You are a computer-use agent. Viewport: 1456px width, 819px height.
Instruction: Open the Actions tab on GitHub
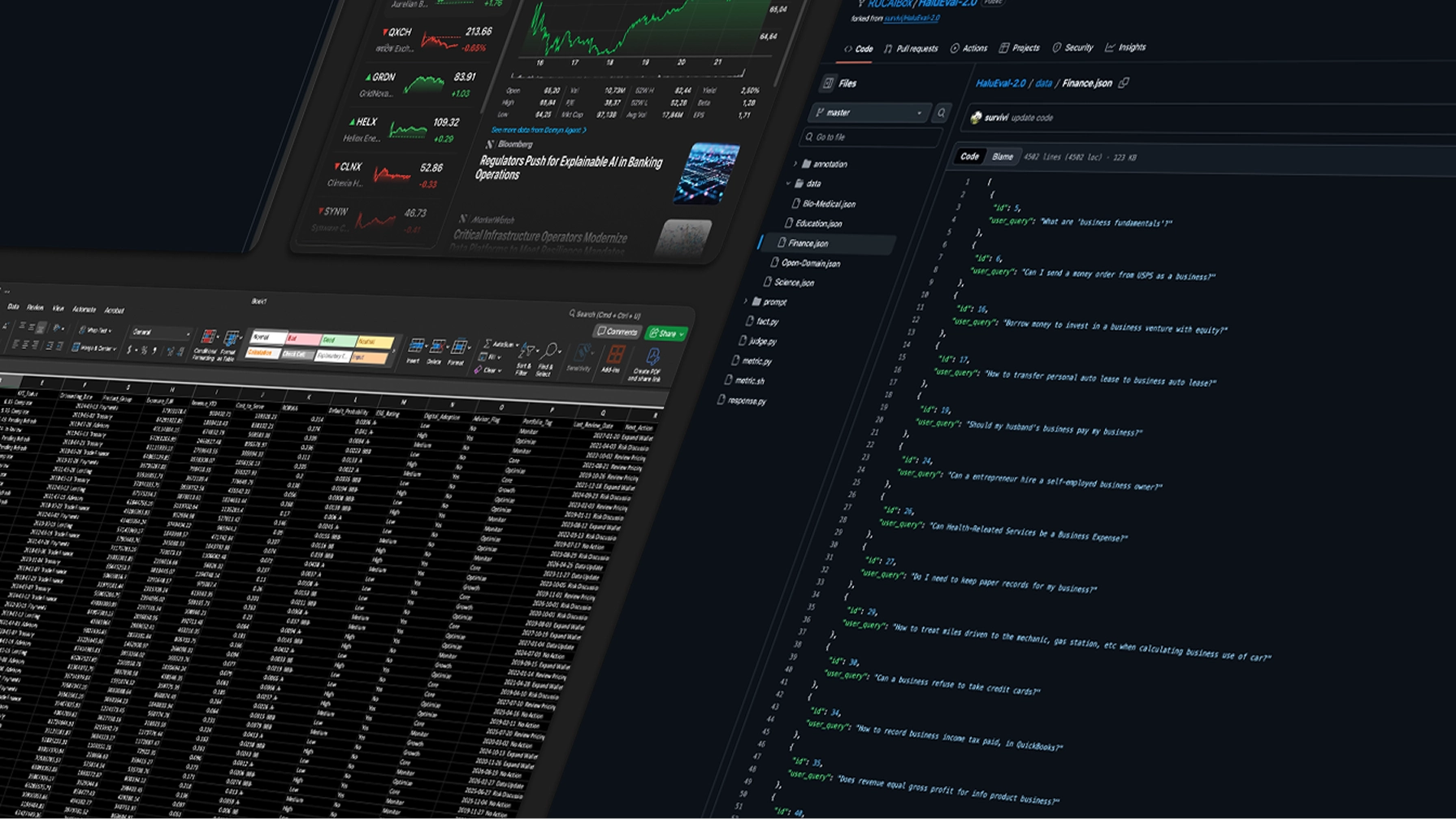[x=968, y=48]
